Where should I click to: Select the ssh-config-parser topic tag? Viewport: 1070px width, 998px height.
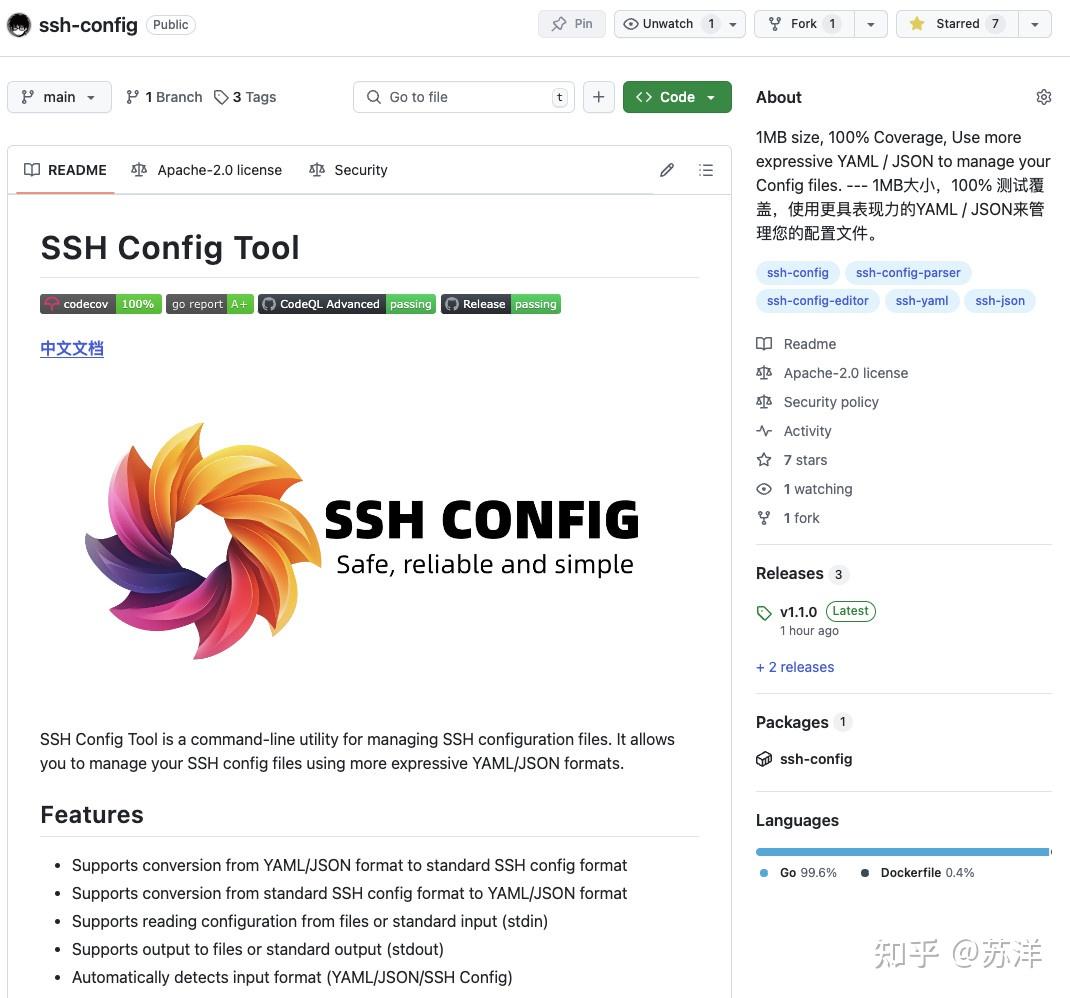(908, 272)
